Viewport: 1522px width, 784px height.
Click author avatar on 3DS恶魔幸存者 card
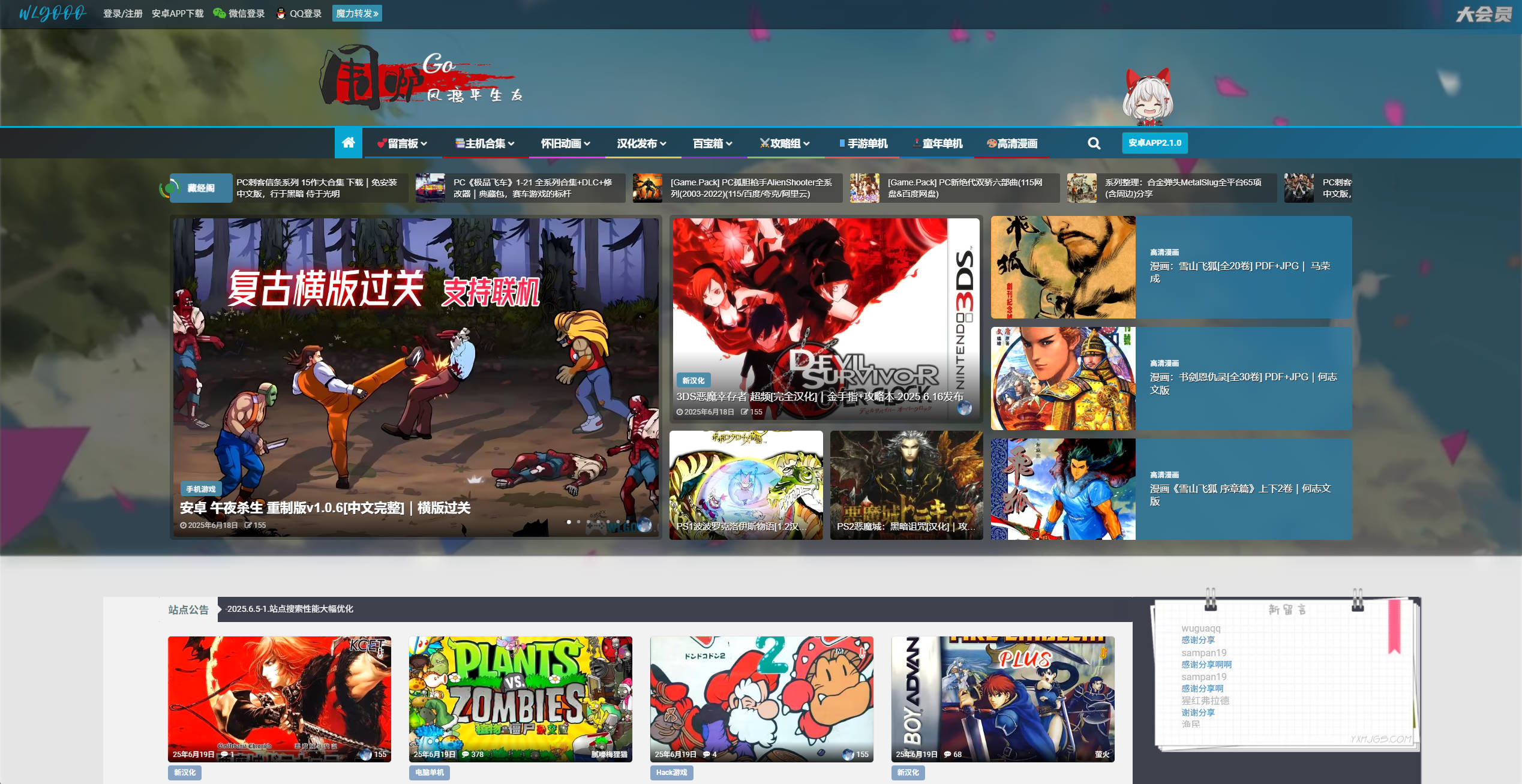tap(964, 408)
